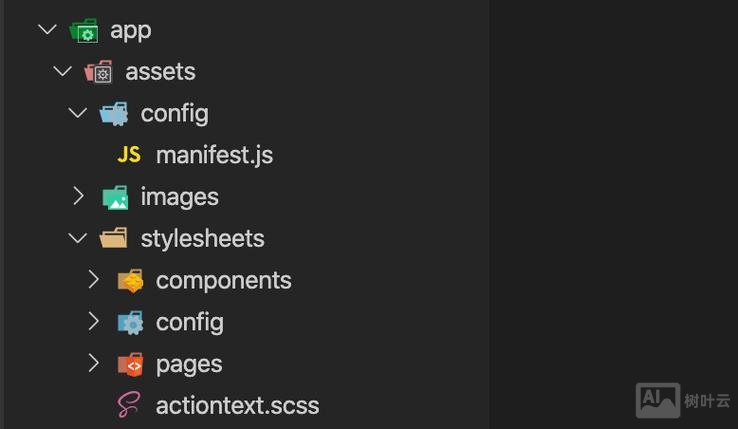Click the blue gear folder icon under stylesheets
Screen dimensions: 738x429
tap(130, 322)
